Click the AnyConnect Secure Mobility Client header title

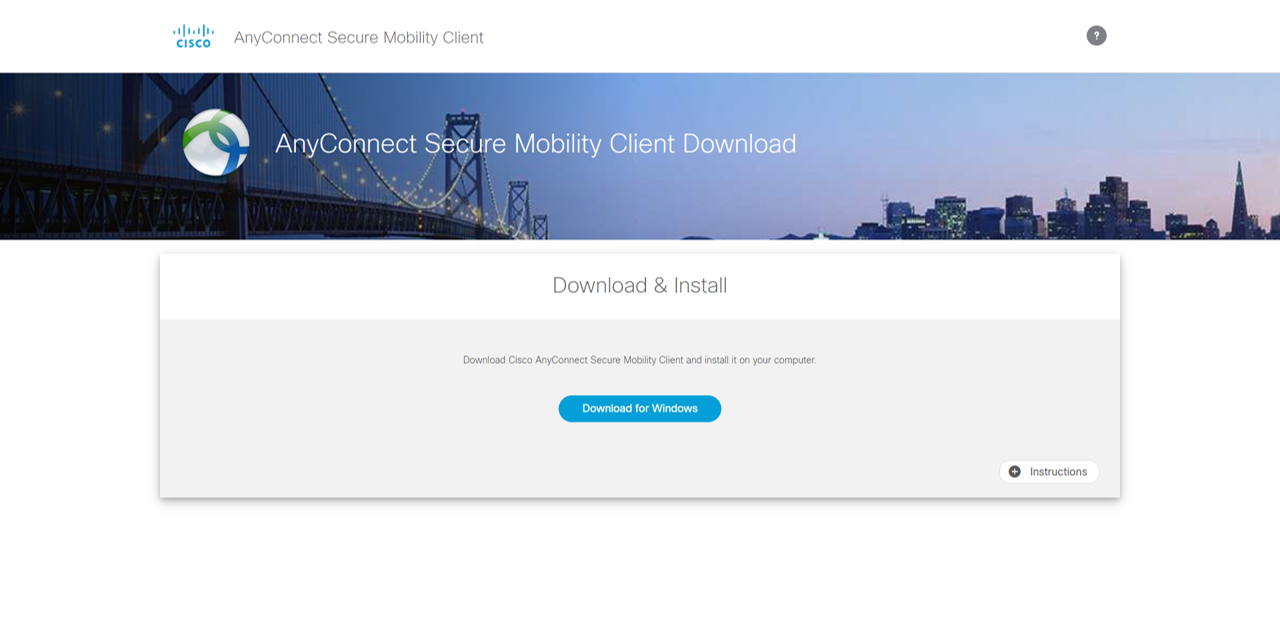(x=359, y=38)
